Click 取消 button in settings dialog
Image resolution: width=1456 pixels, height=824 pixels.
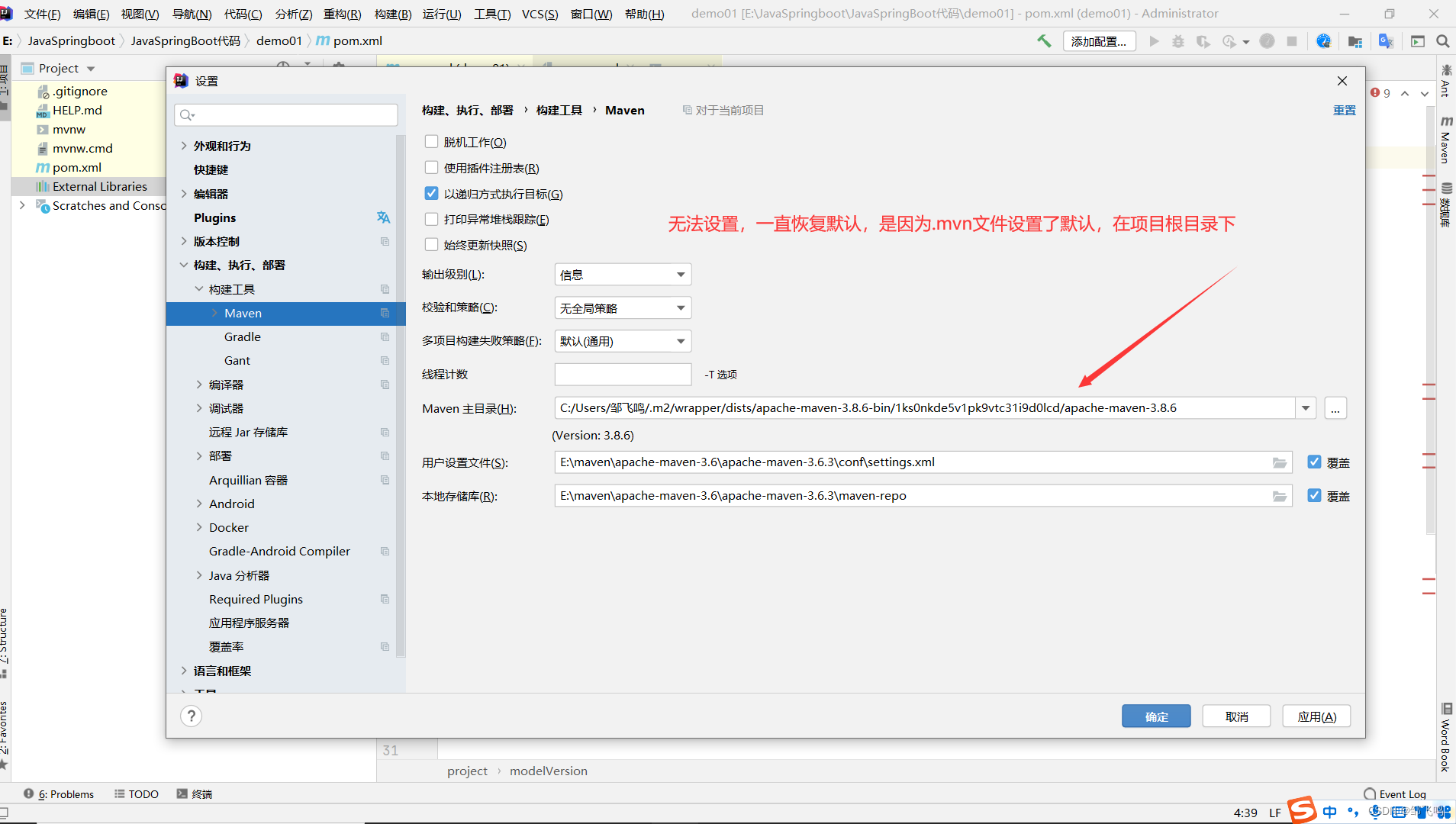click(x=1236, y=716)
